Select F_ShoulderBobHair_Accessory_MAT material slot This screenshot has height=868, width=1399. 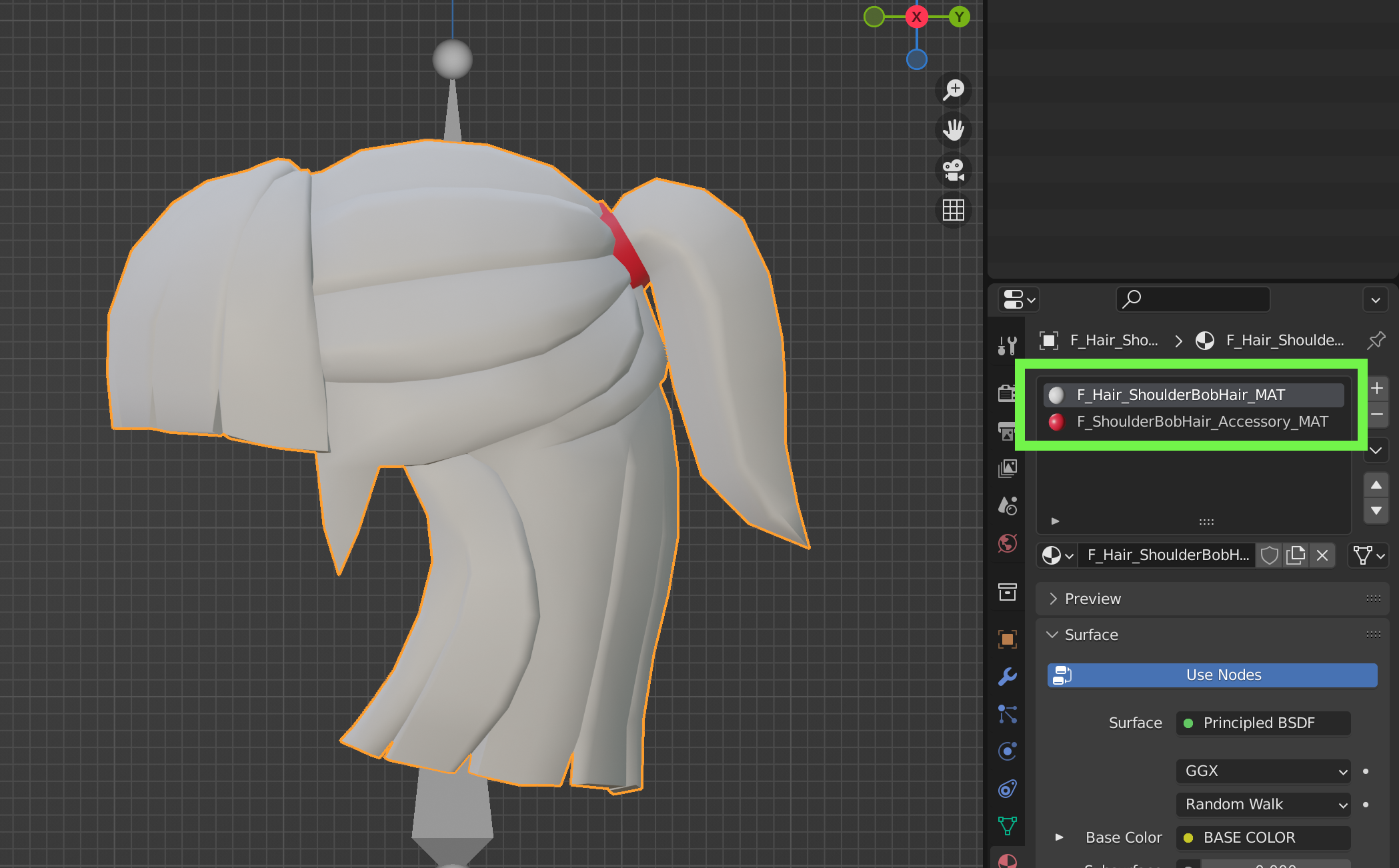tap(1202, 422)
